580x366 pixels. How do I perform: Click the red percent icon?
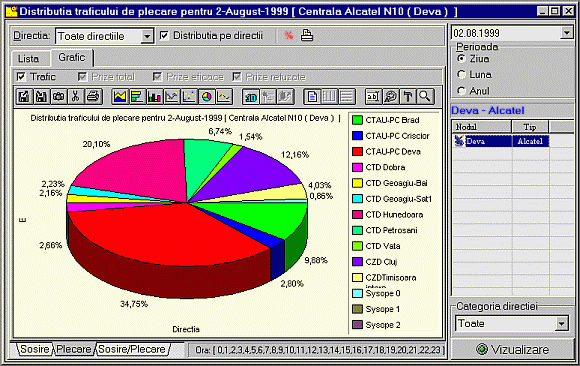click(289, 36)
